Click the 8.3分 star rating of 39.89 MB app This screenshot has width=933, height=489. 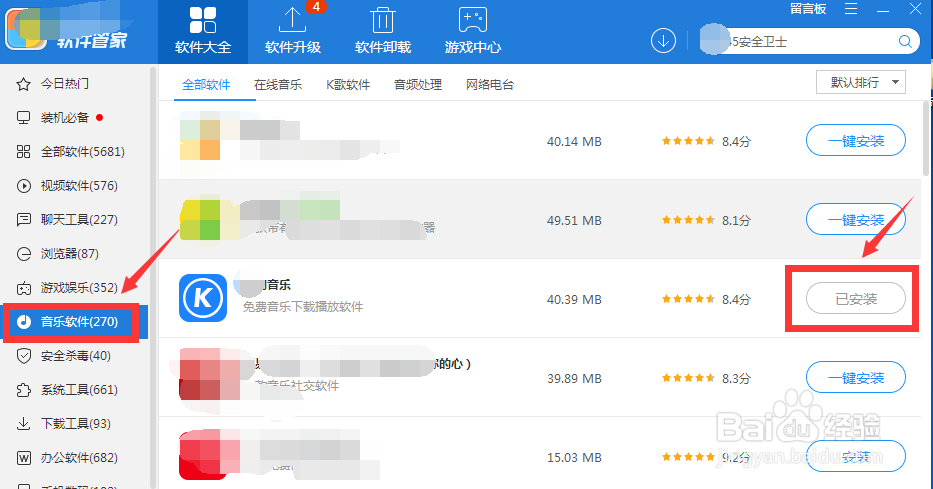pos(706,378)
